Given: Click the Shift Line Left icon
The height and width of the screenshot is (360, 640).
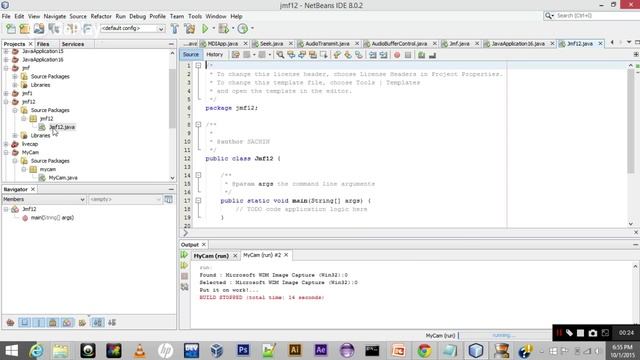Looking at the screenshot, I should 373,55.
